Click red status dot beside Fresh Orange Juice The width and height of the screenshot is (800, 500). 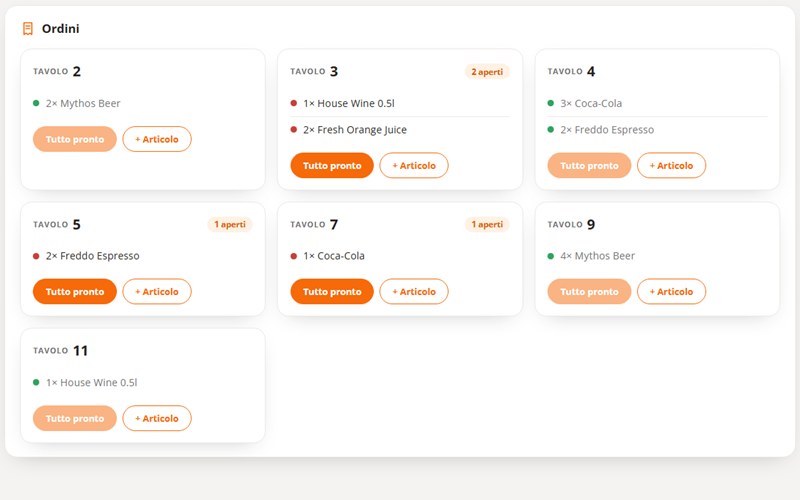click(x=293, y=130)
